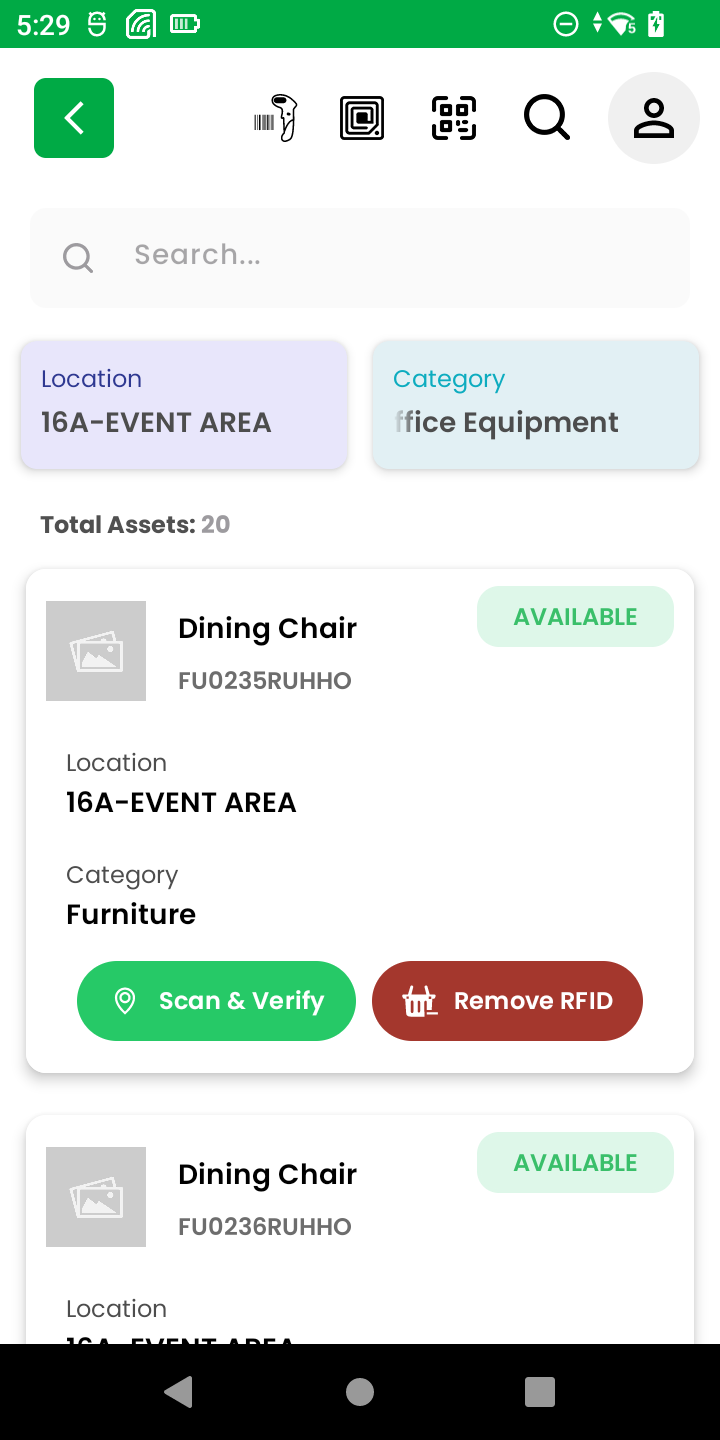The width and height of the screenshot is (720, 1440).
Task: Tap the first Dining Chair image thumbnail
Action: click(x=96, y=651)
